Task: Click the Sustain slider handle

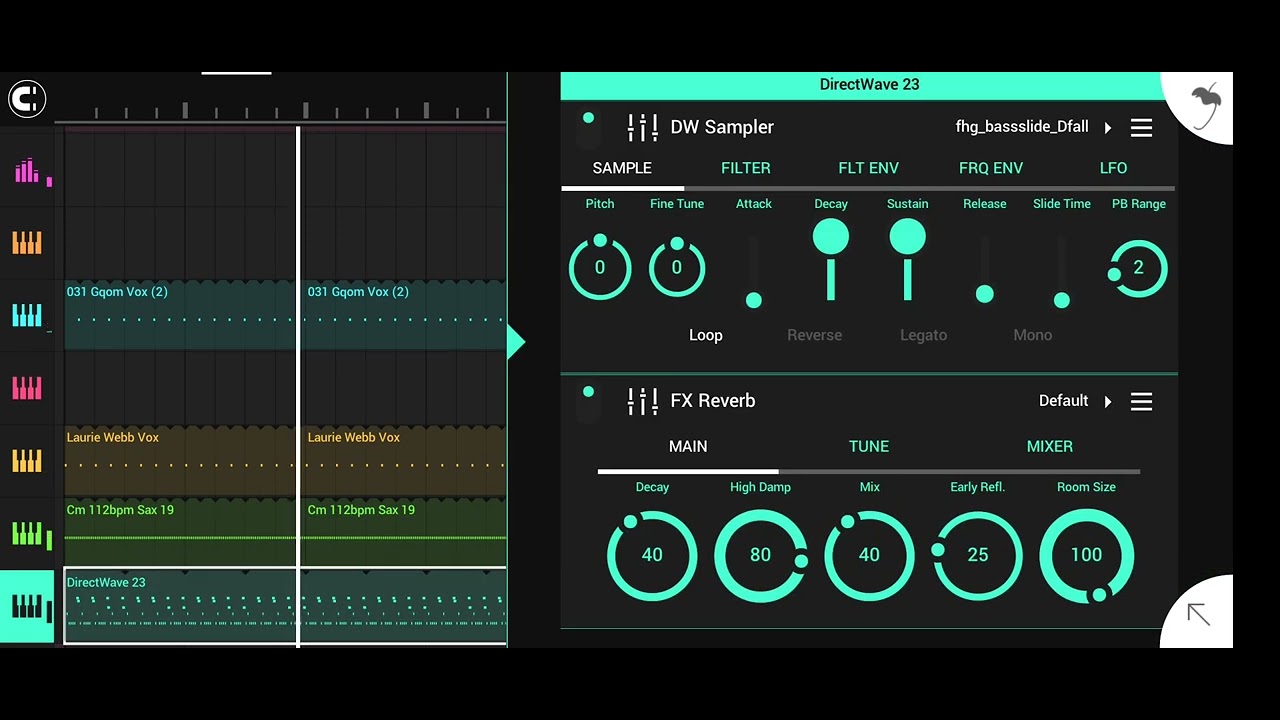Action: tap(908, 238)
